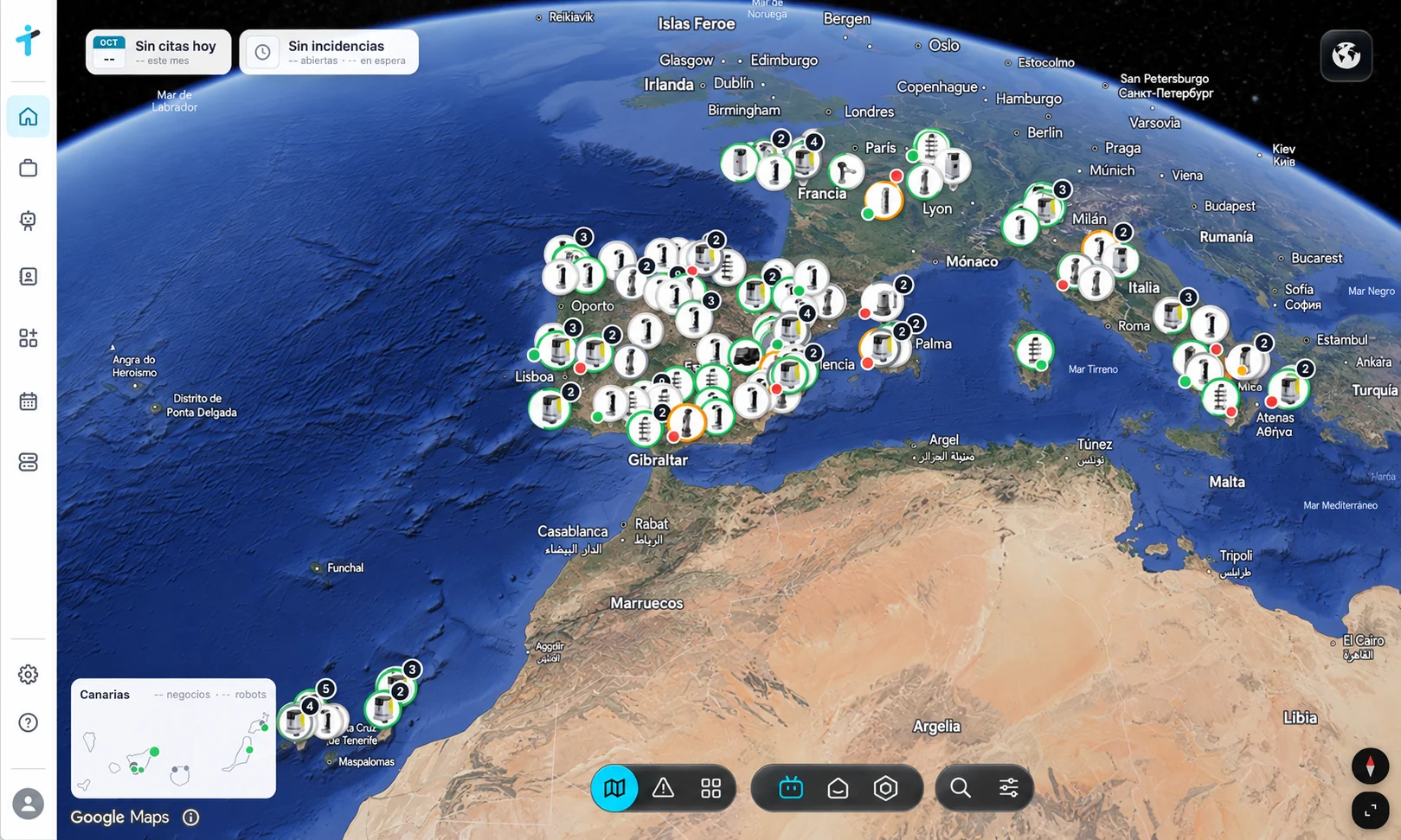Open the server stack icon in sidebar
The image size is (1401, 840).
[28, 462]
